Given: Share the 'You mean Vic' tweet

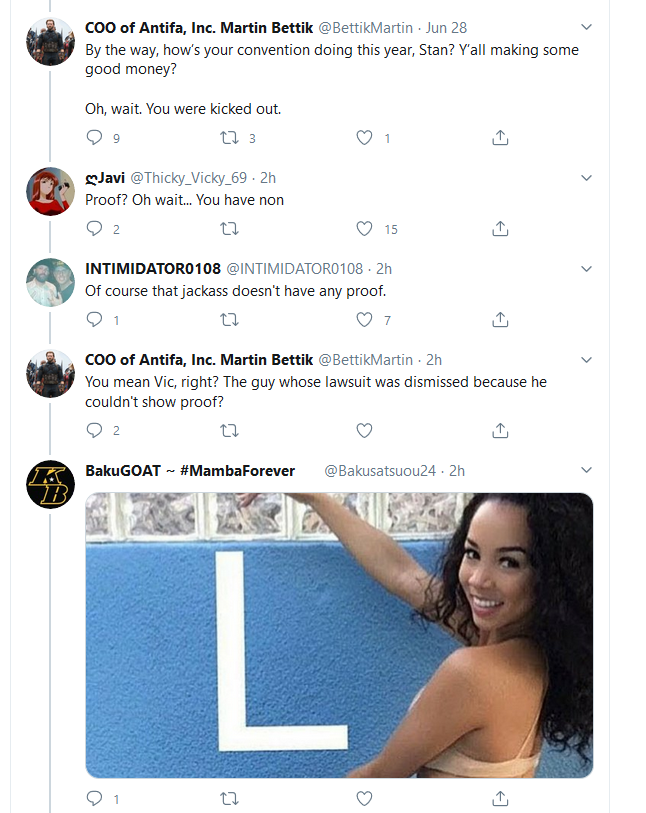Looking at the screenshot, I should tap(500, 430).
